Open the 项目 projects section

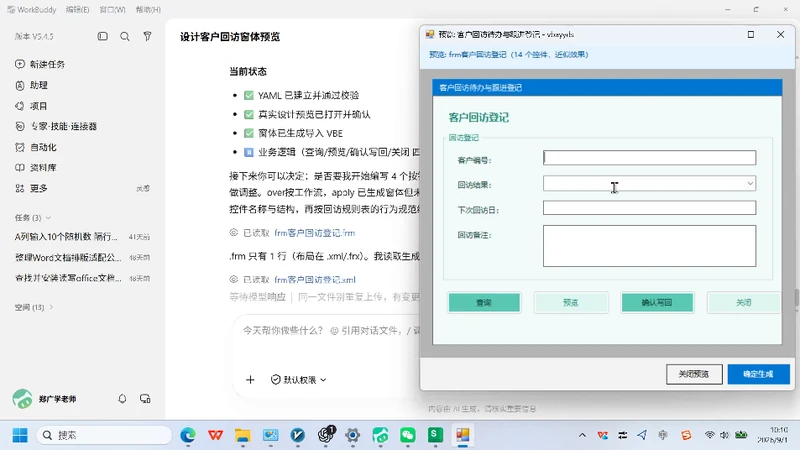click(31, 106)
